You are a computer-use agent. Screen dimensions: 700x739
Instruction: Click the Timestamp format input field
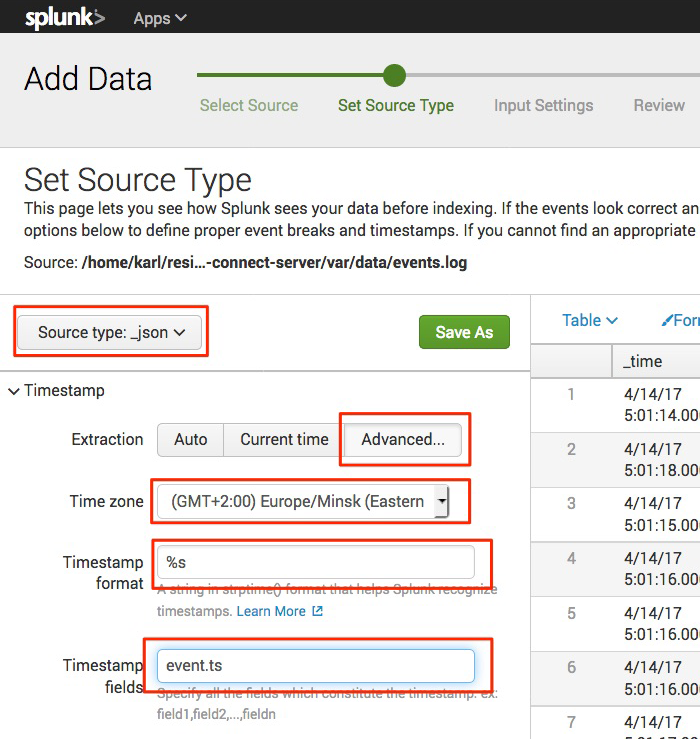click(x=315, y=562)
